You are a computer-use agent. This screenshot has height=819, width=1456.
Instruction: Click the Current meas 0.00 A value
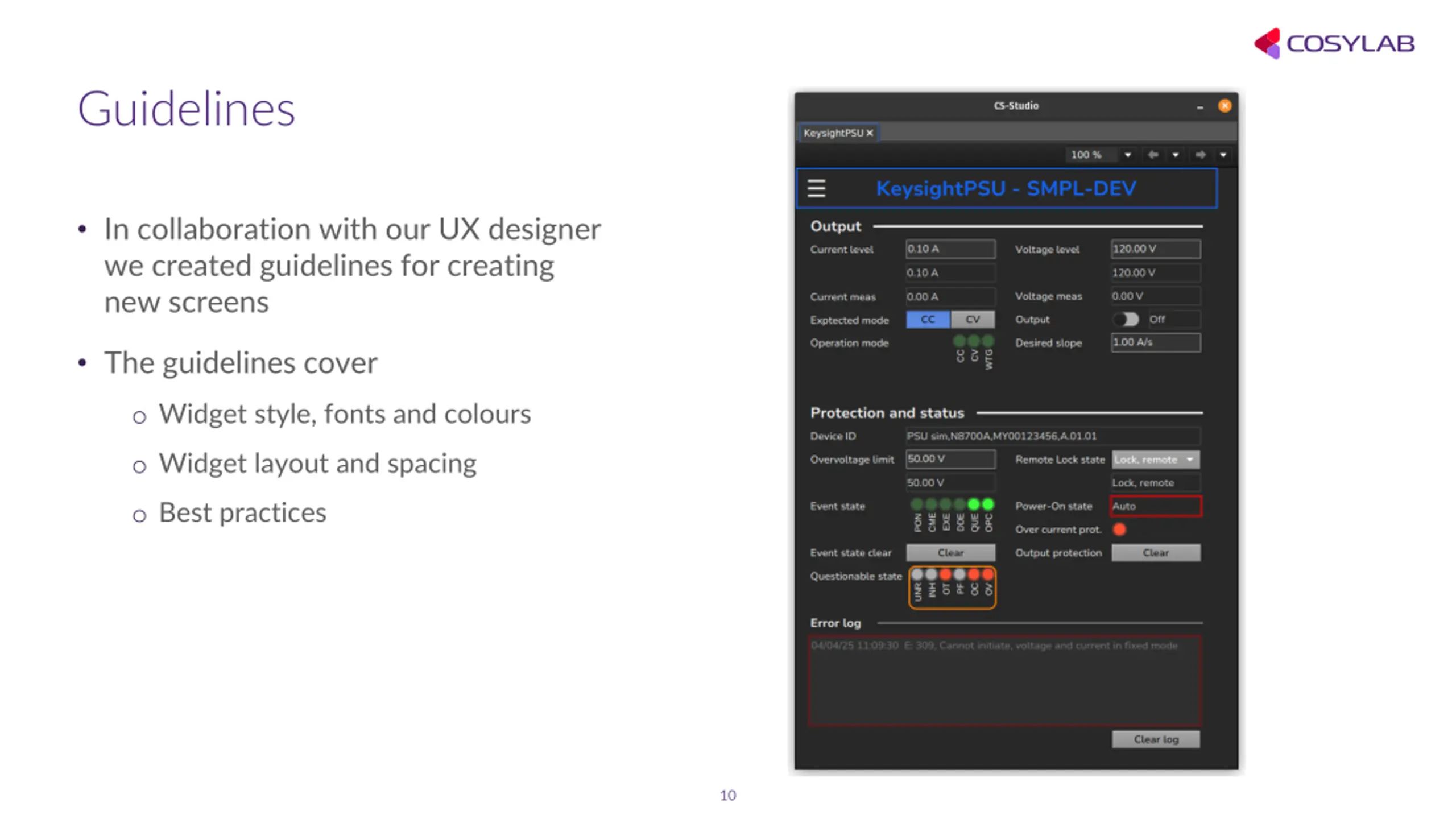(x=951, y=296)
